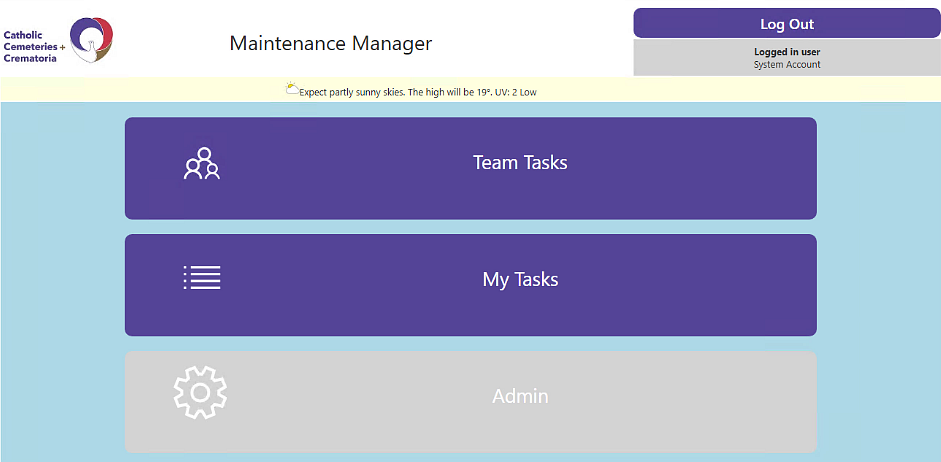Click the My Tasks list icon
The height and width of the screenshot is (462, 941).
[201, 279]
